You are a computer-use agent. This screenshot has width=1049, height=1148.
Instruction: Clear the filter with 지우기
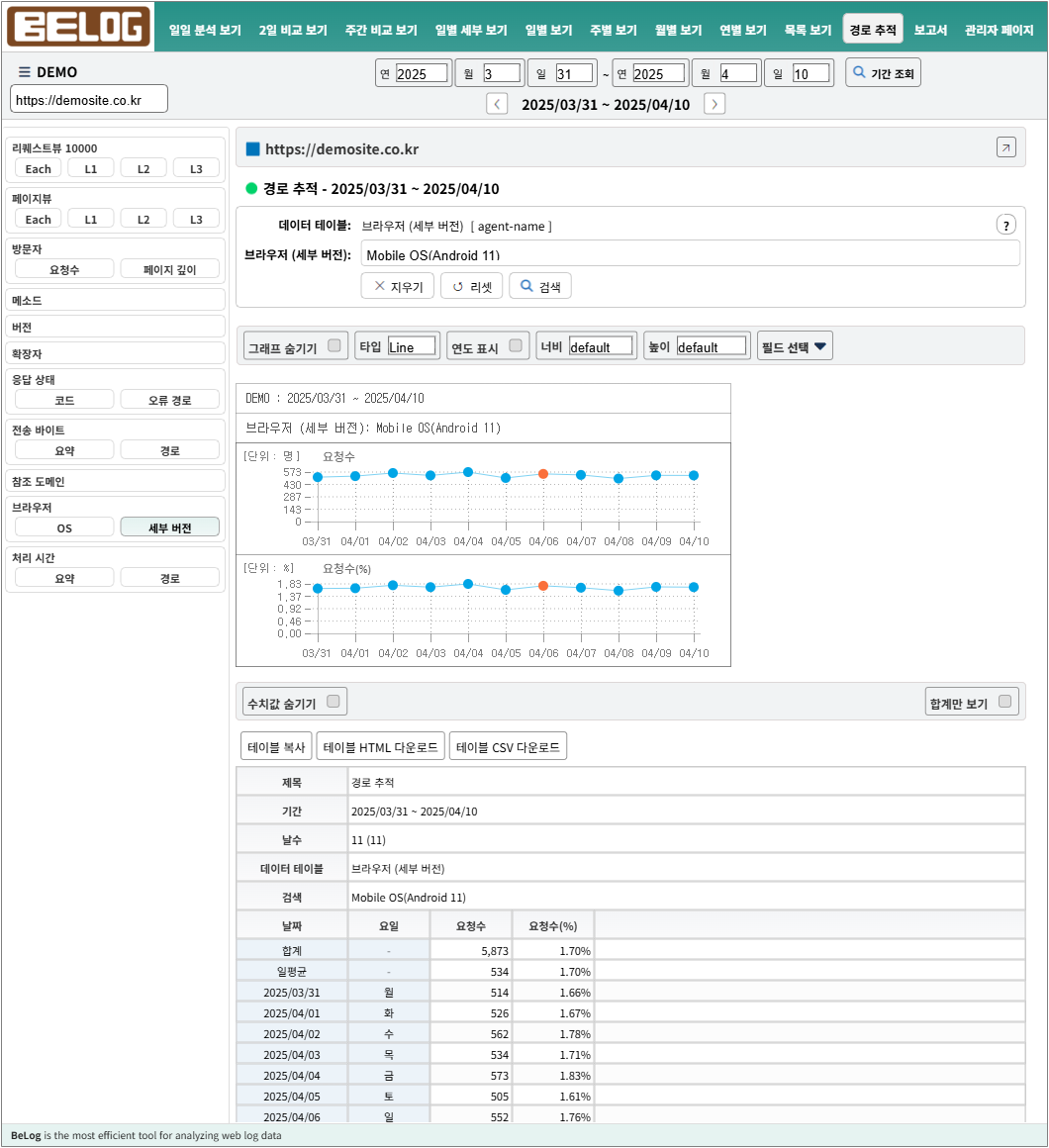point(398,286)
